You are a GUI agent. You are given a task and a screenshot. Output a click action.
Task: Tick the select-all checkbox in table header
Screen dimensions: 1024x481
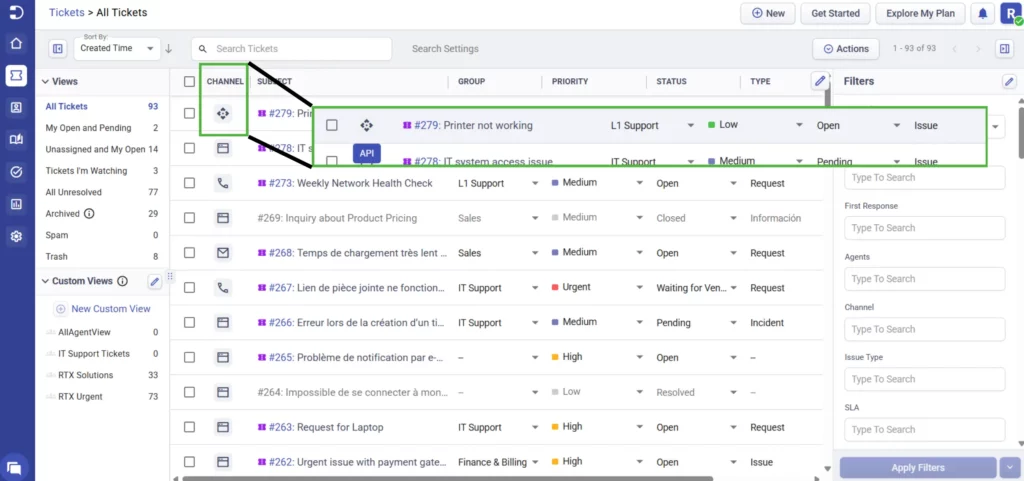click(189, 81)
